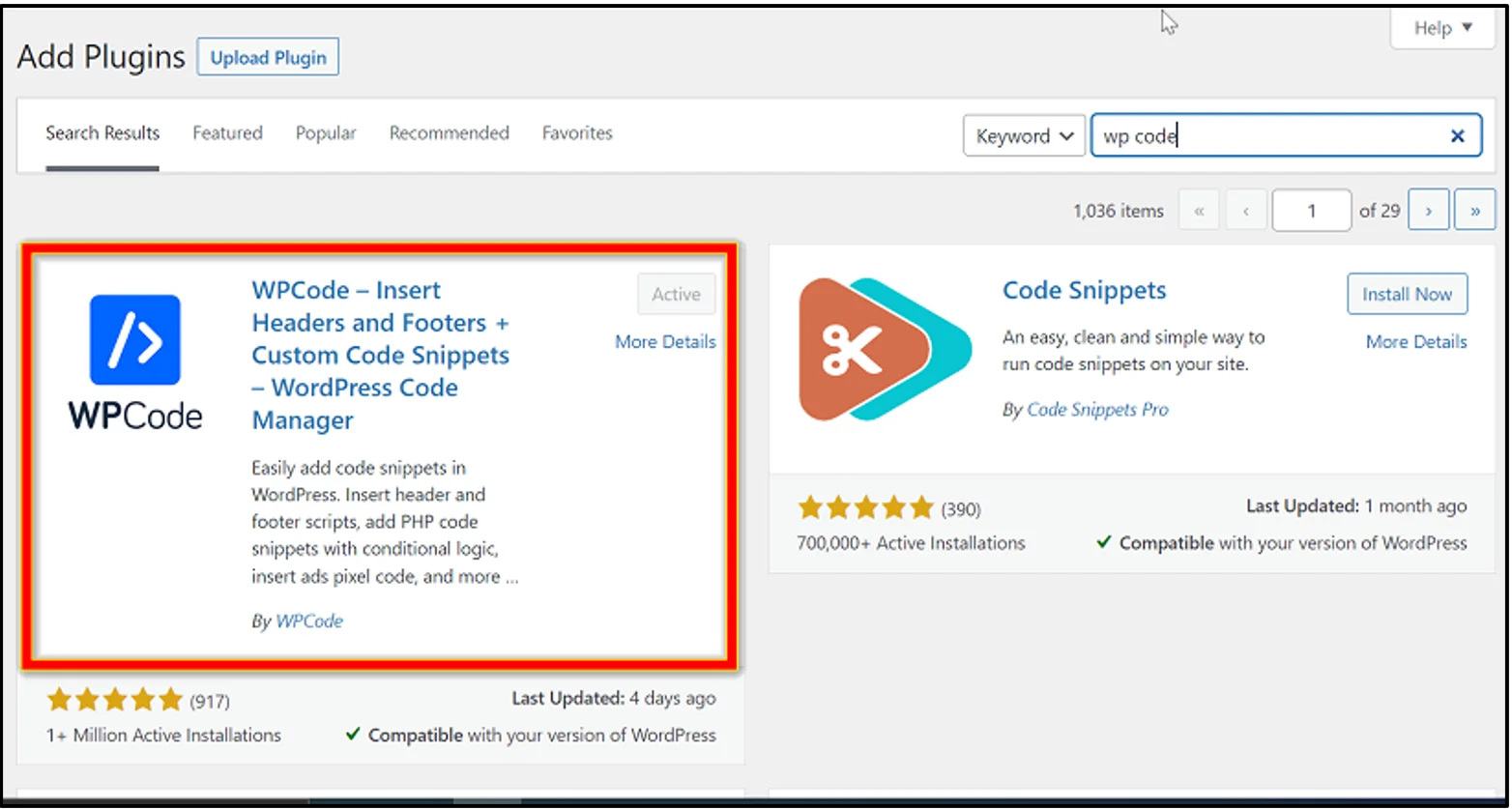Click the WPCode plugin logo icon
The image size is (1512, 809).
tap(135, 340)
